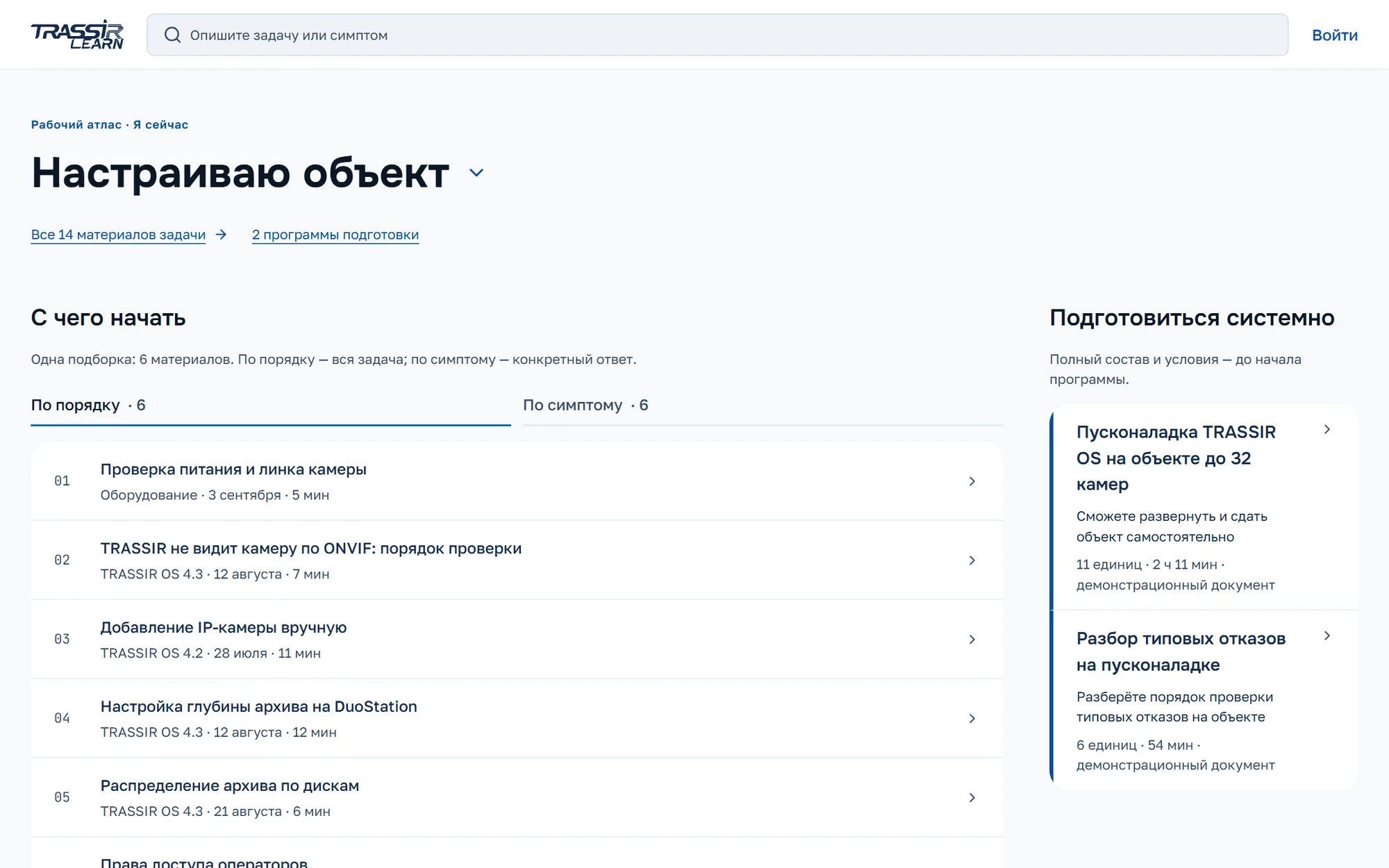Open 'Все 14 материалов задачи' link
Screen dimensions: 1389x868
118,235
